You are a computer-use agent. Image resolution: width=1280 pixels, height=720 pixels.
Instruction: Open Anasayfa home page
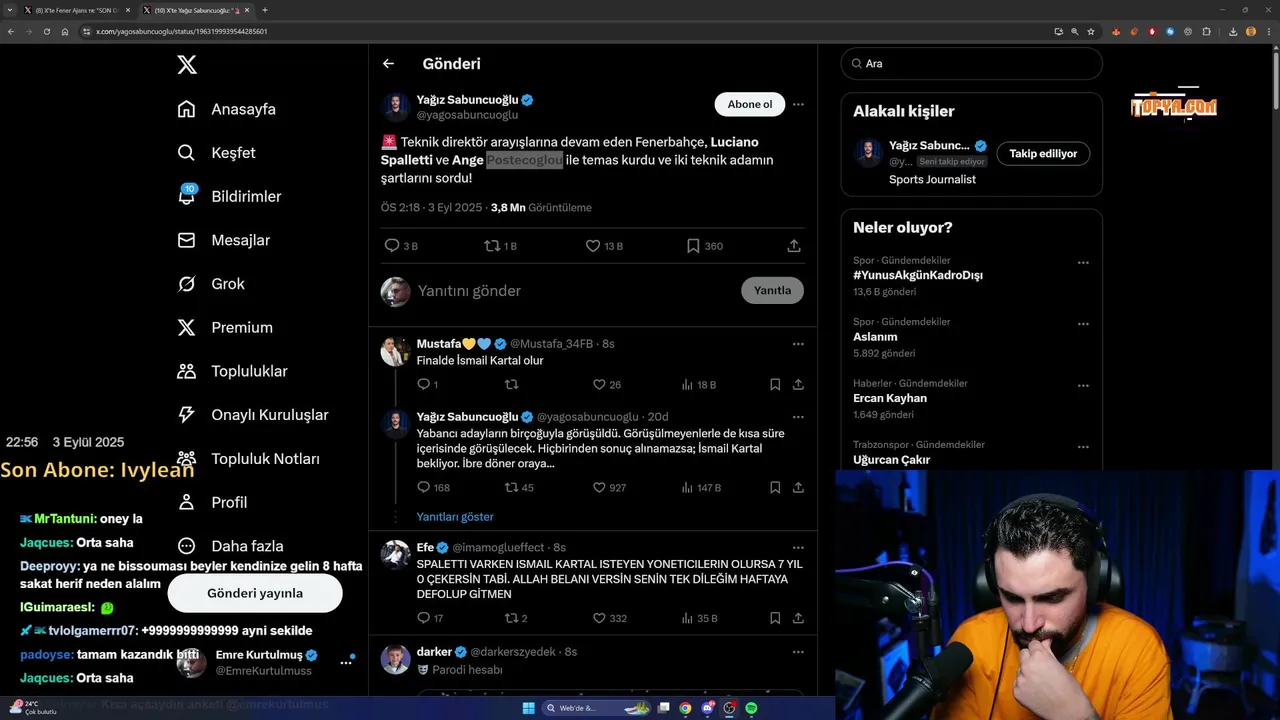click(226, 109)
